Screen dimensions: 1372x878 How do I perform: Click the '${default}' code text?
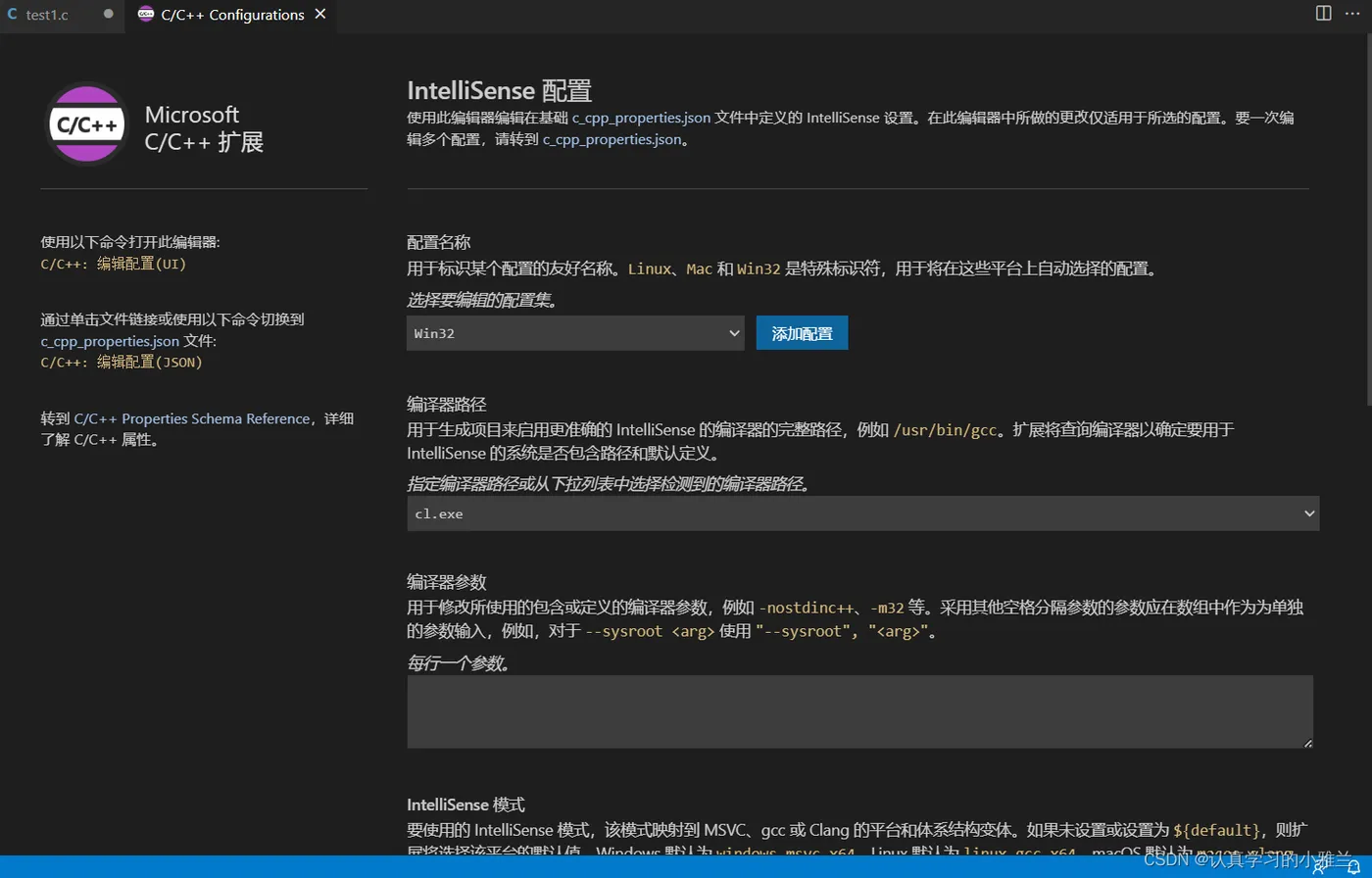[x=1216, y=830]
